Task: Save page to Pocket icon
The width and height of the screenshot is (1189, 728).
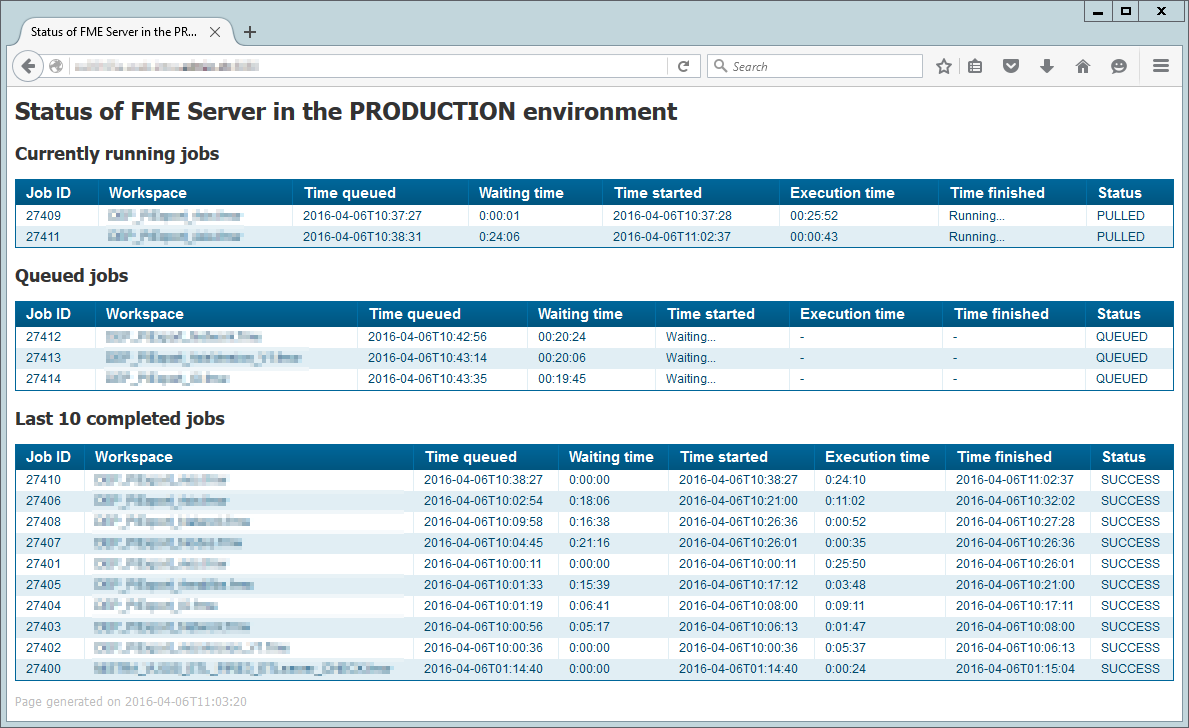Action: click(x=1011, y=67)
